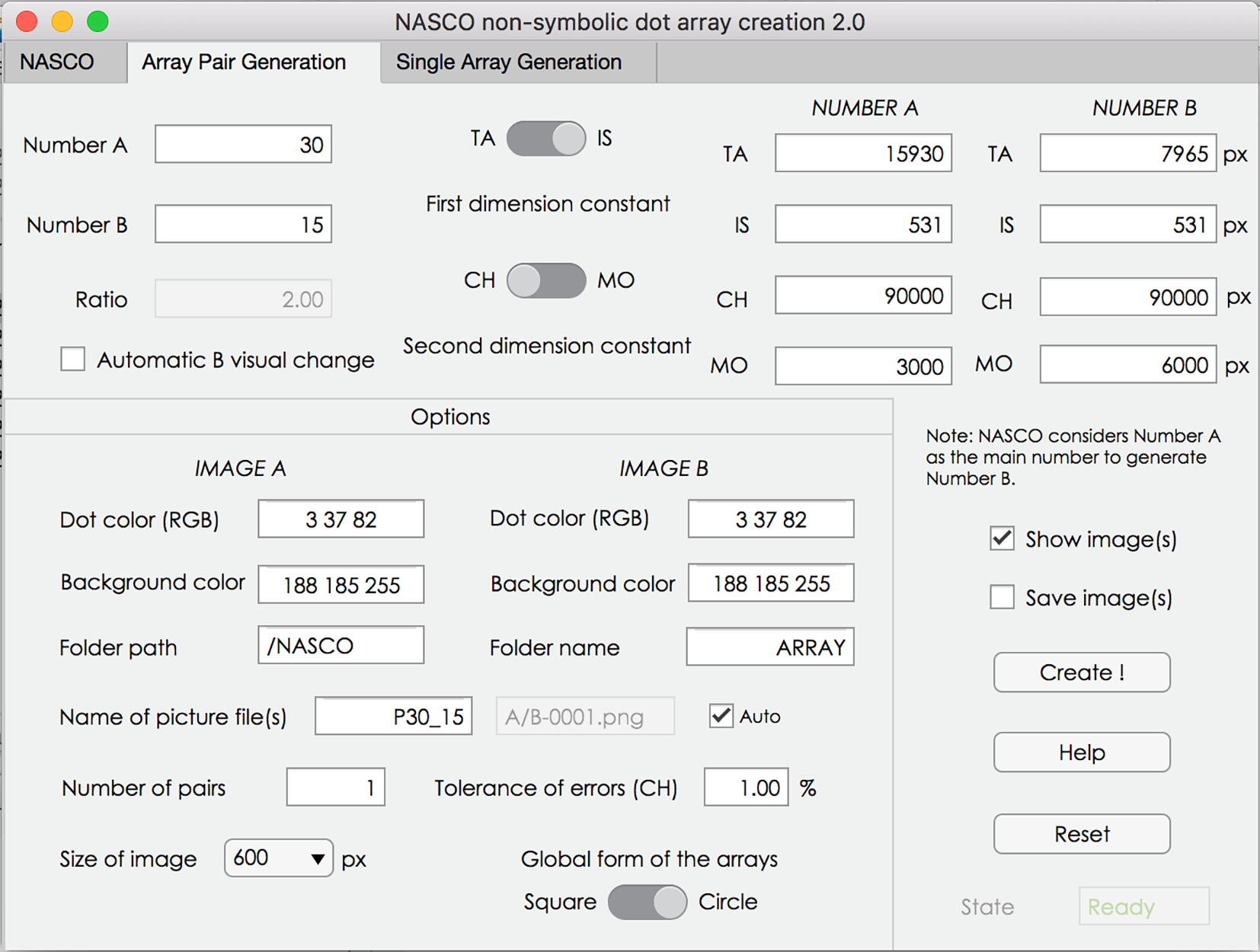Click the Reset button
The height and width of the screenshot is (952, 1260).
[x=1082, y=834]
